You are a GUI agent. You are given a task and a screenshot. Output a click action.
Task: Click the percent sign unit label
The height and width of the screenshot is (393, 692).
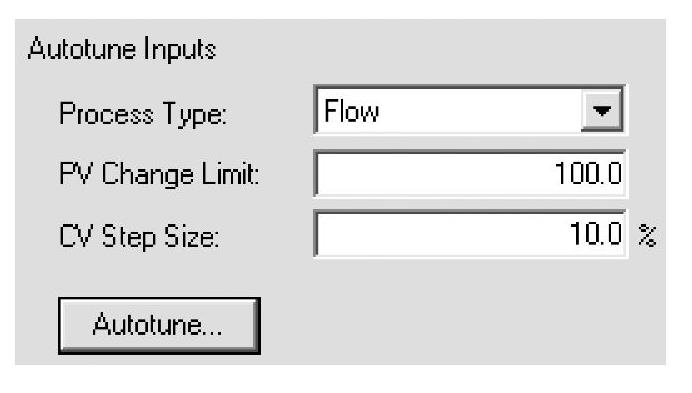[647, 235]
